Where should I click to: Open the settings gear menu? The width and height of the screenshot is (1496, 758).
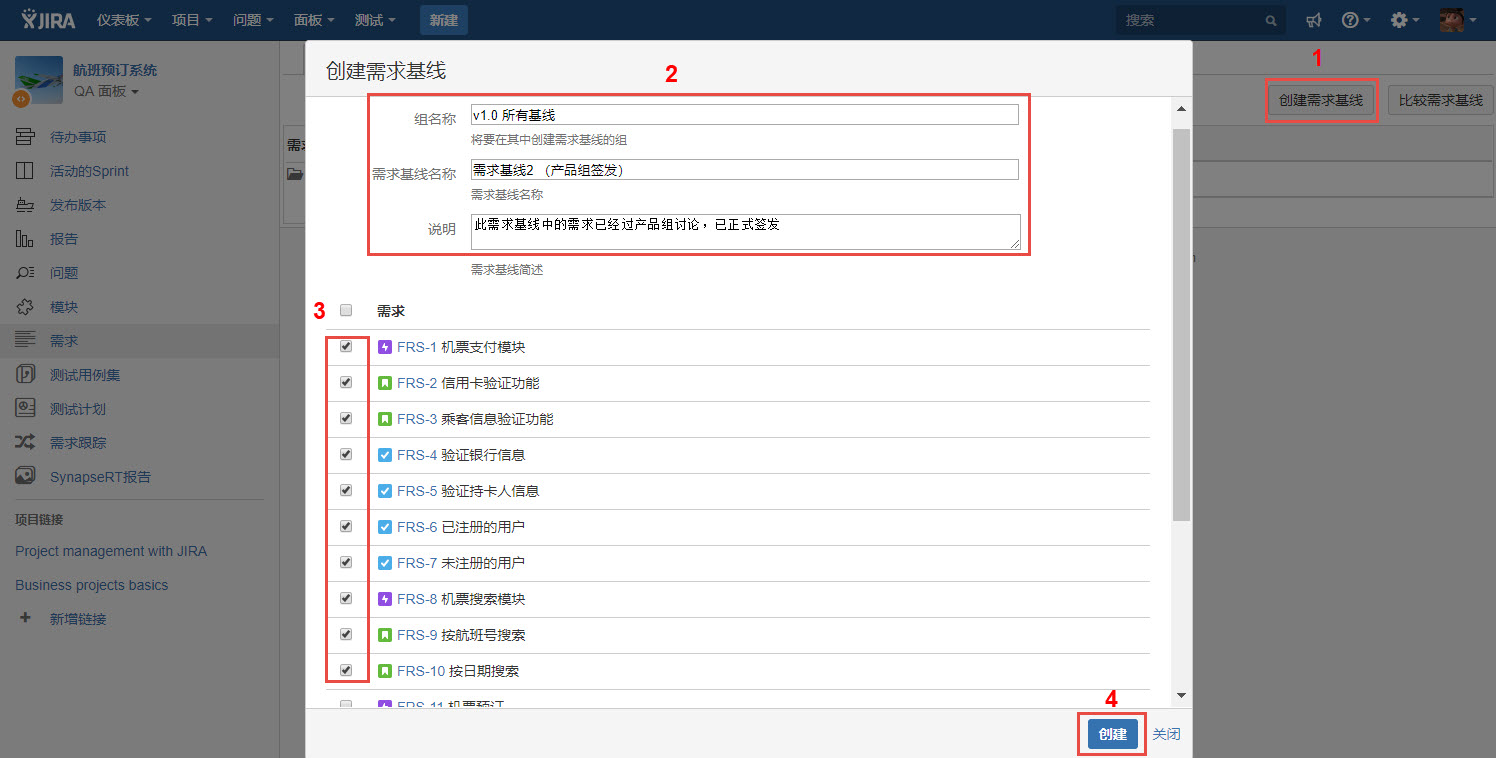(x=1405, y=20)
